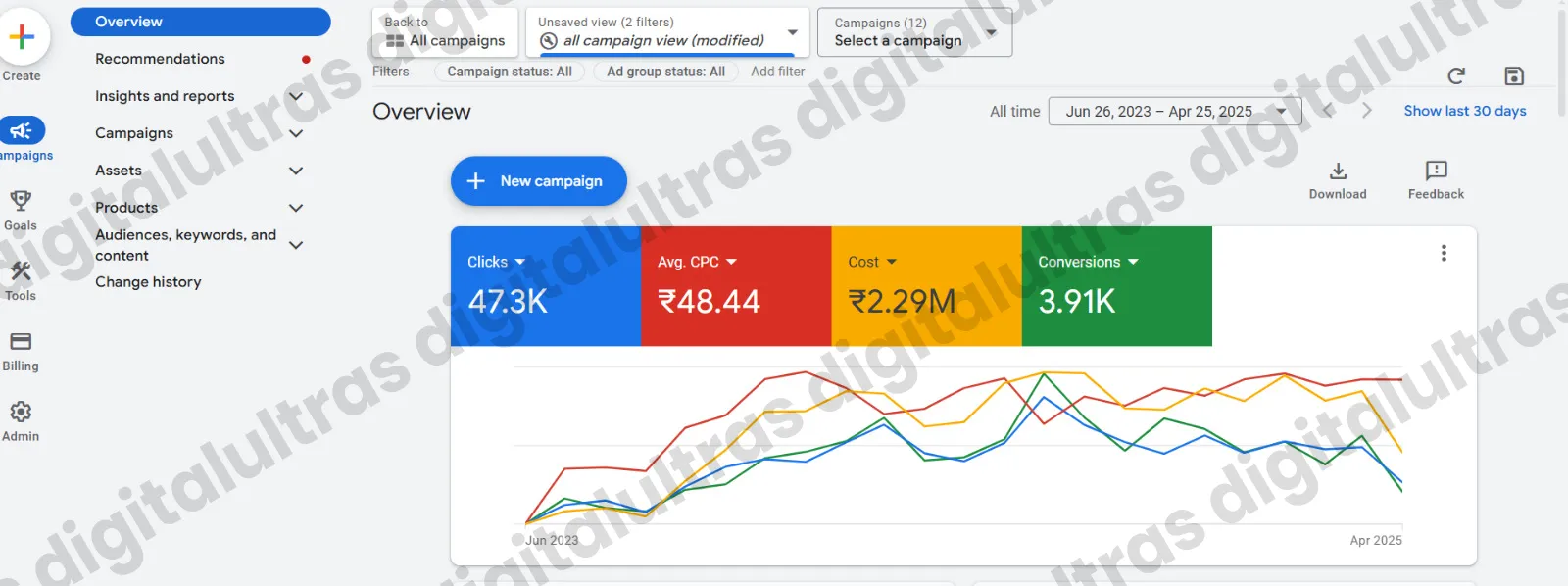Open the scorecard three-dot menu
Screen dimensions: 1568x586
click(1444, 253)
